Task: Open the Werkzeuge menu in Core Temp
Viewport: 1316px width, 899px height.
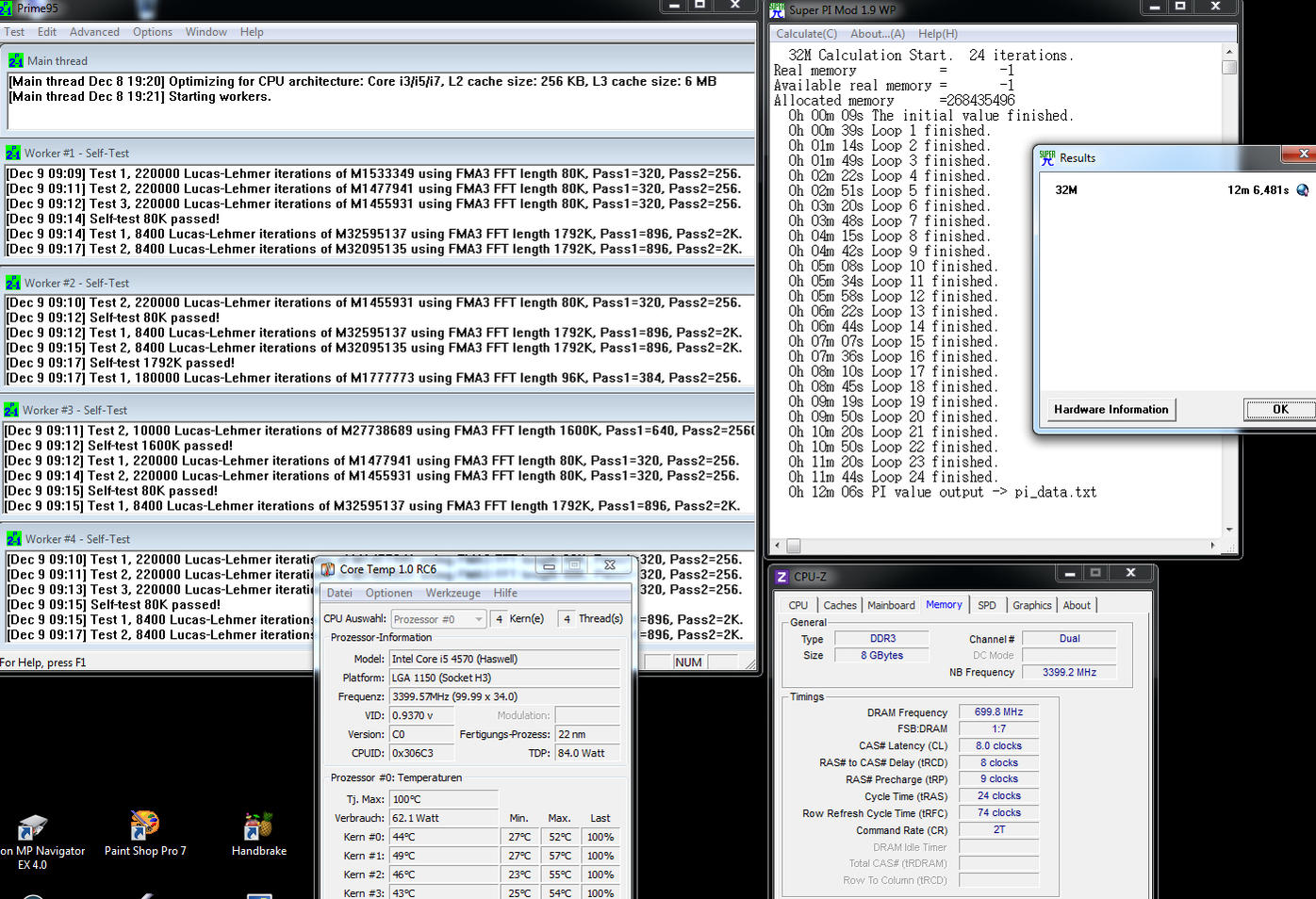Action: (453, 593)
